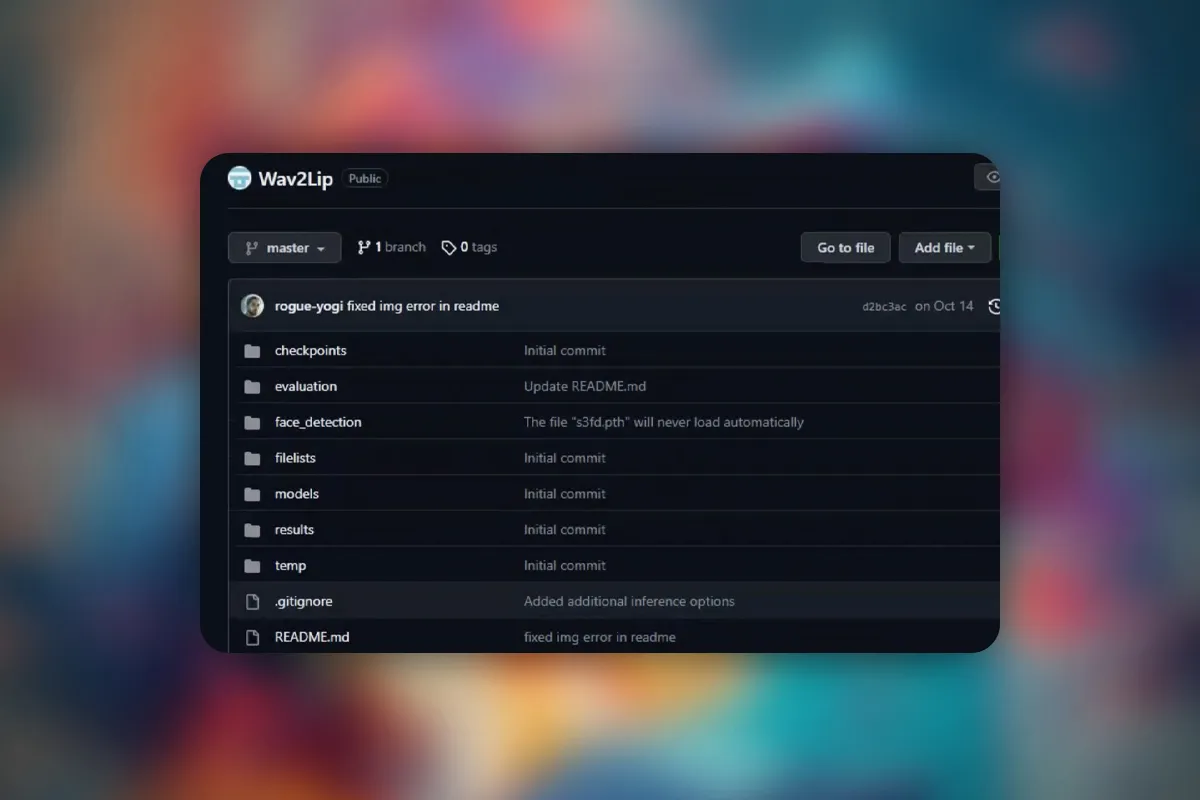Open the models folder
The width and height of the screenshot is (1200, 800).
click(x=297, y=494)
